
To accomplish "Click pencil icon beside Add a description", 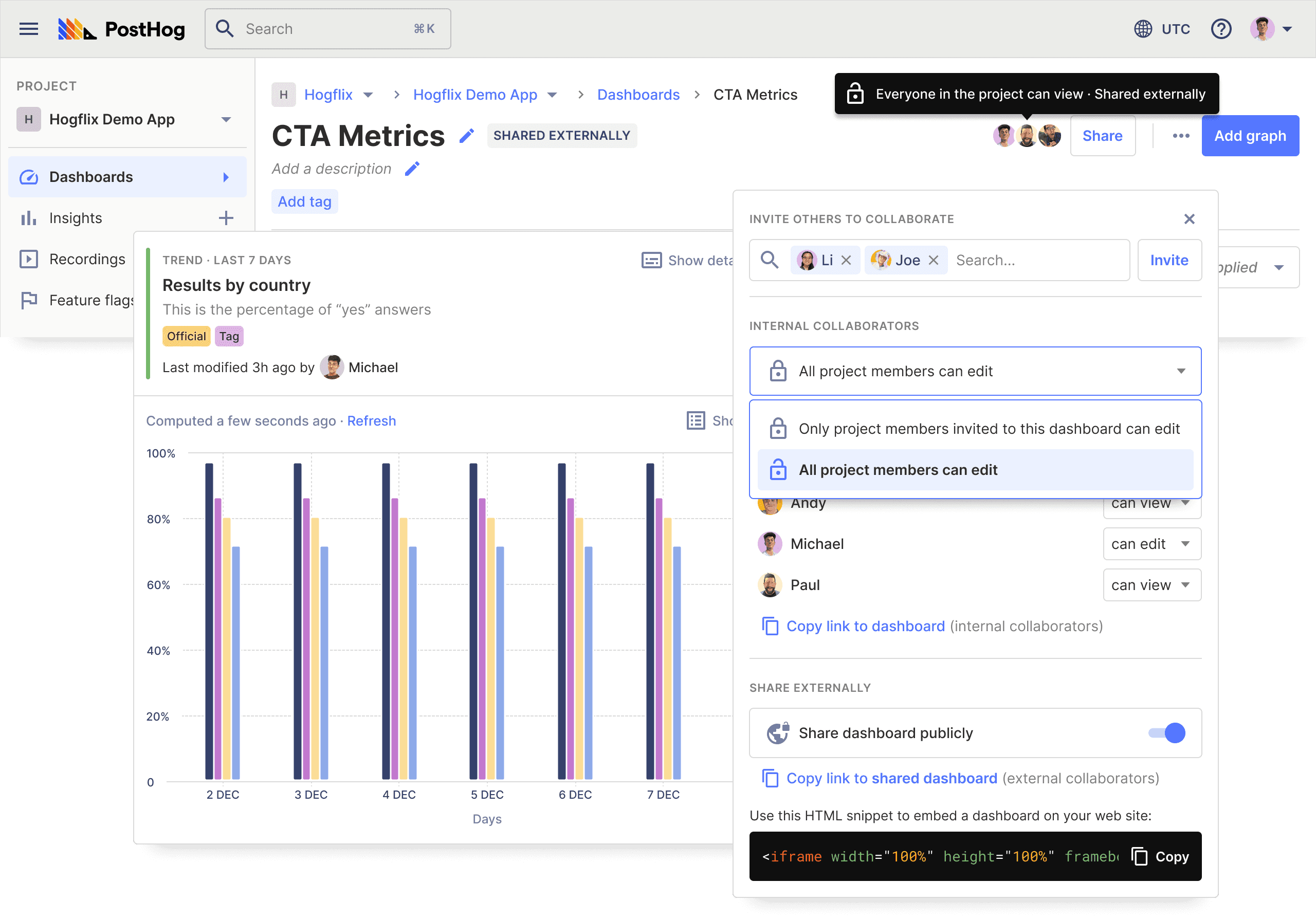I will point(412,169).
